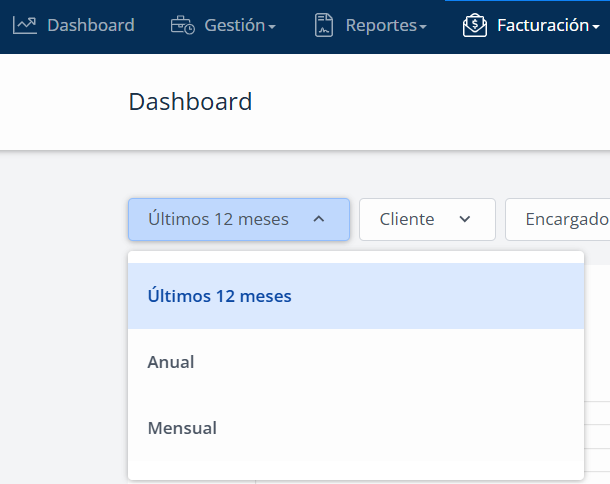Screen dimensions: 610x484
Task: Choose the Mensual option
Action: tap(356, 428)
